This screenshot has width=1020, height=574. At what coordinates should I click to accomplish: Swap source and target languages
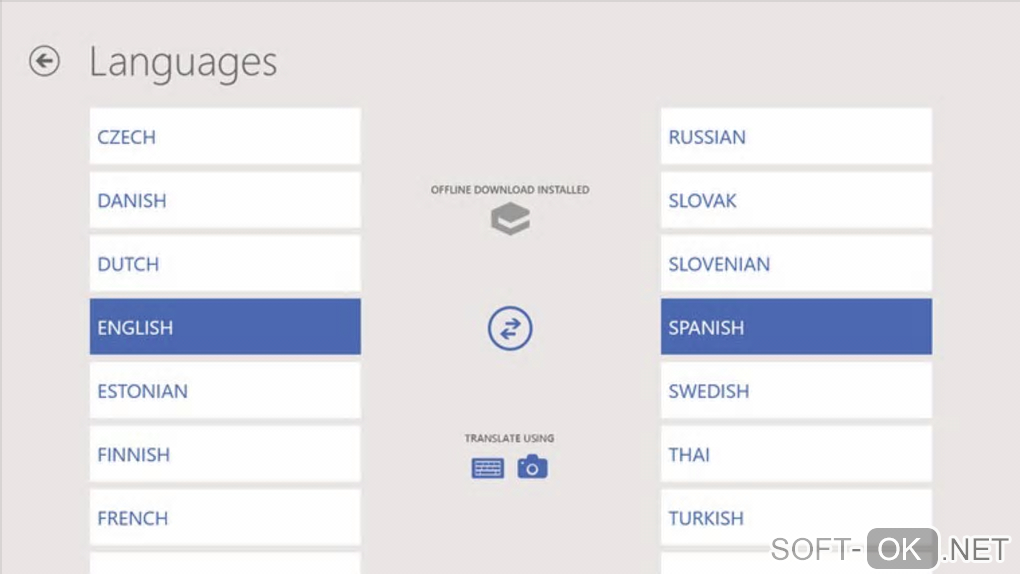point(510,328)
